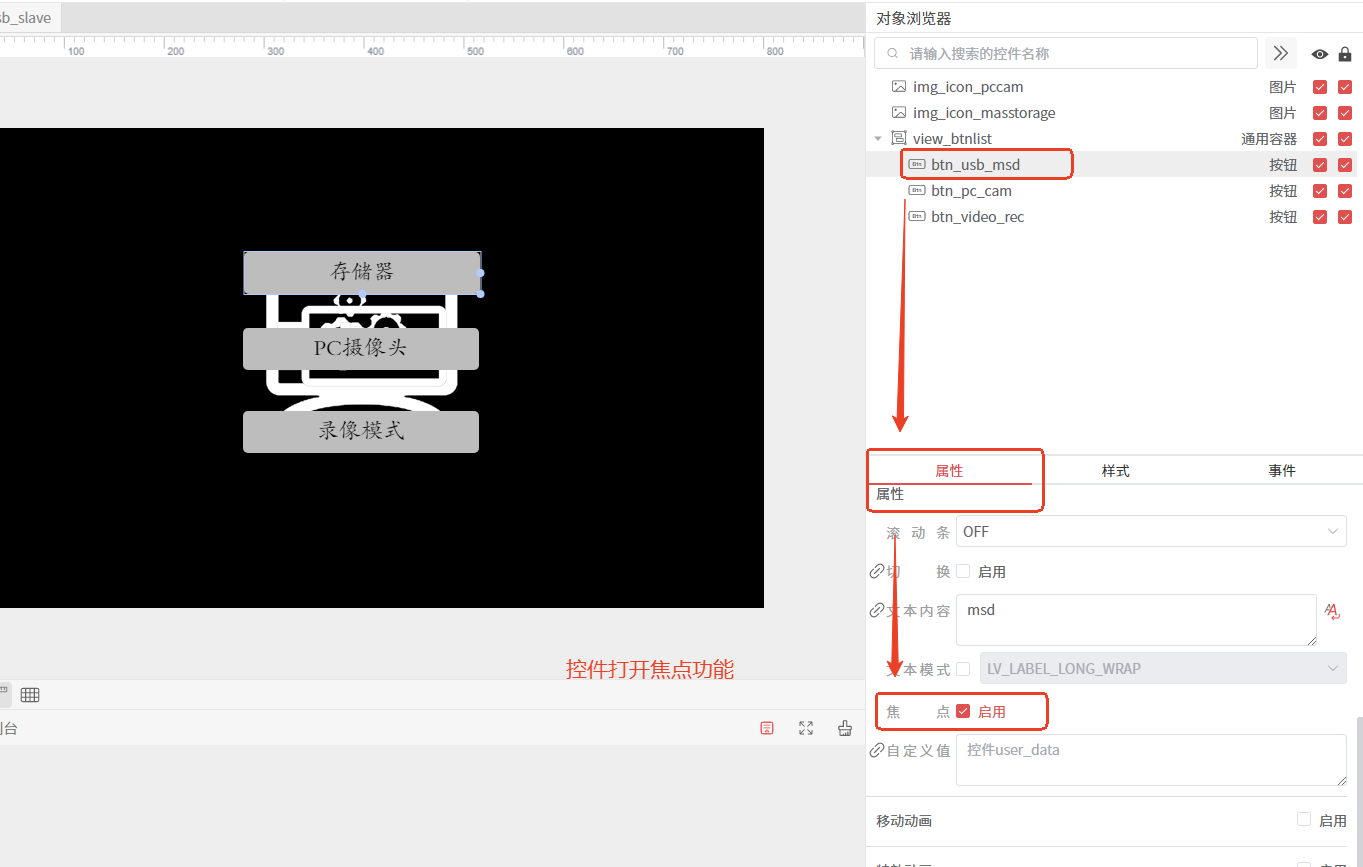
Task: Click the red scroll-to-bottom console icon
Action: (767, 728)
